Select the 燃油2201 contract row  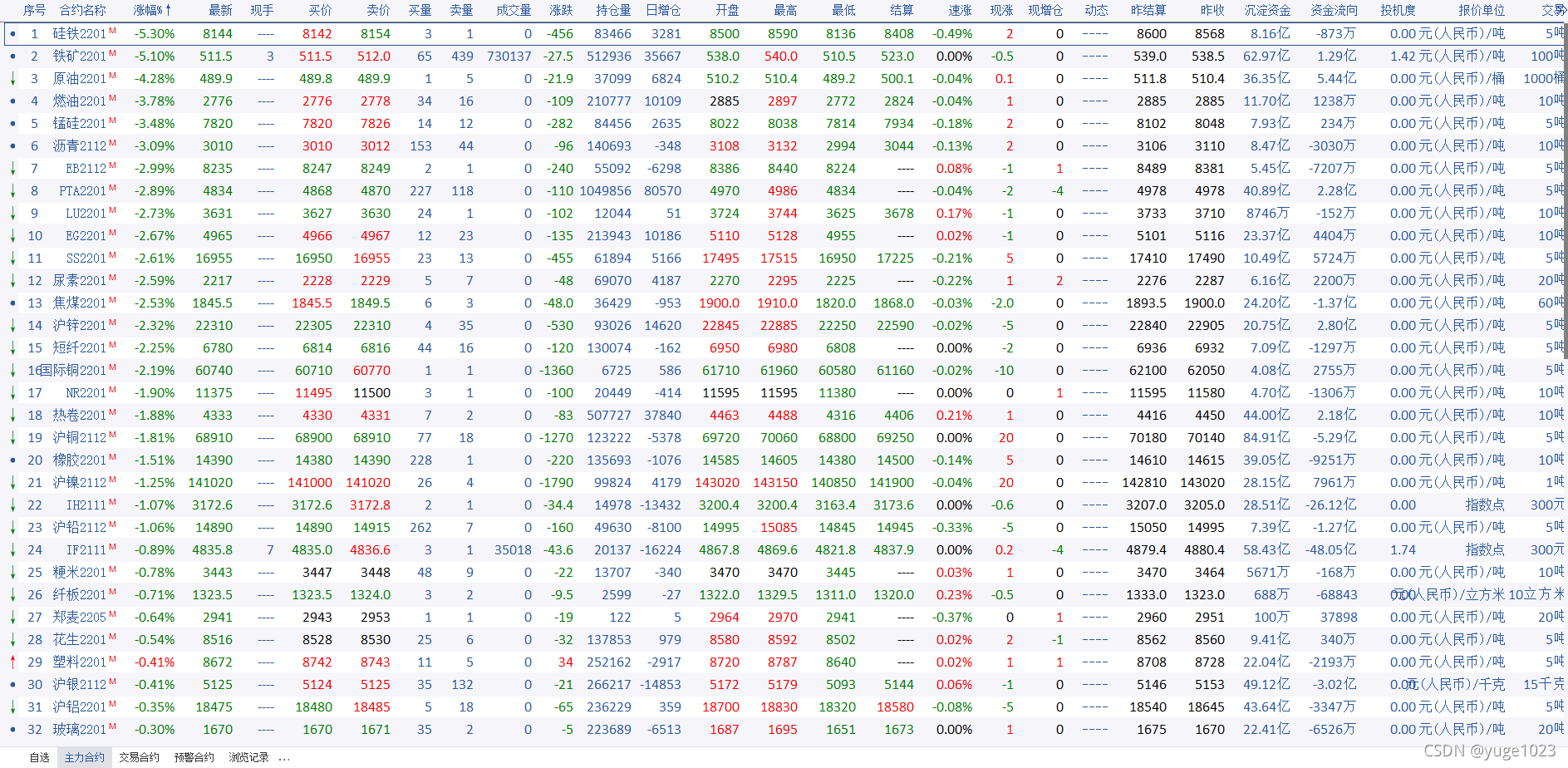(x=784, y=101)
